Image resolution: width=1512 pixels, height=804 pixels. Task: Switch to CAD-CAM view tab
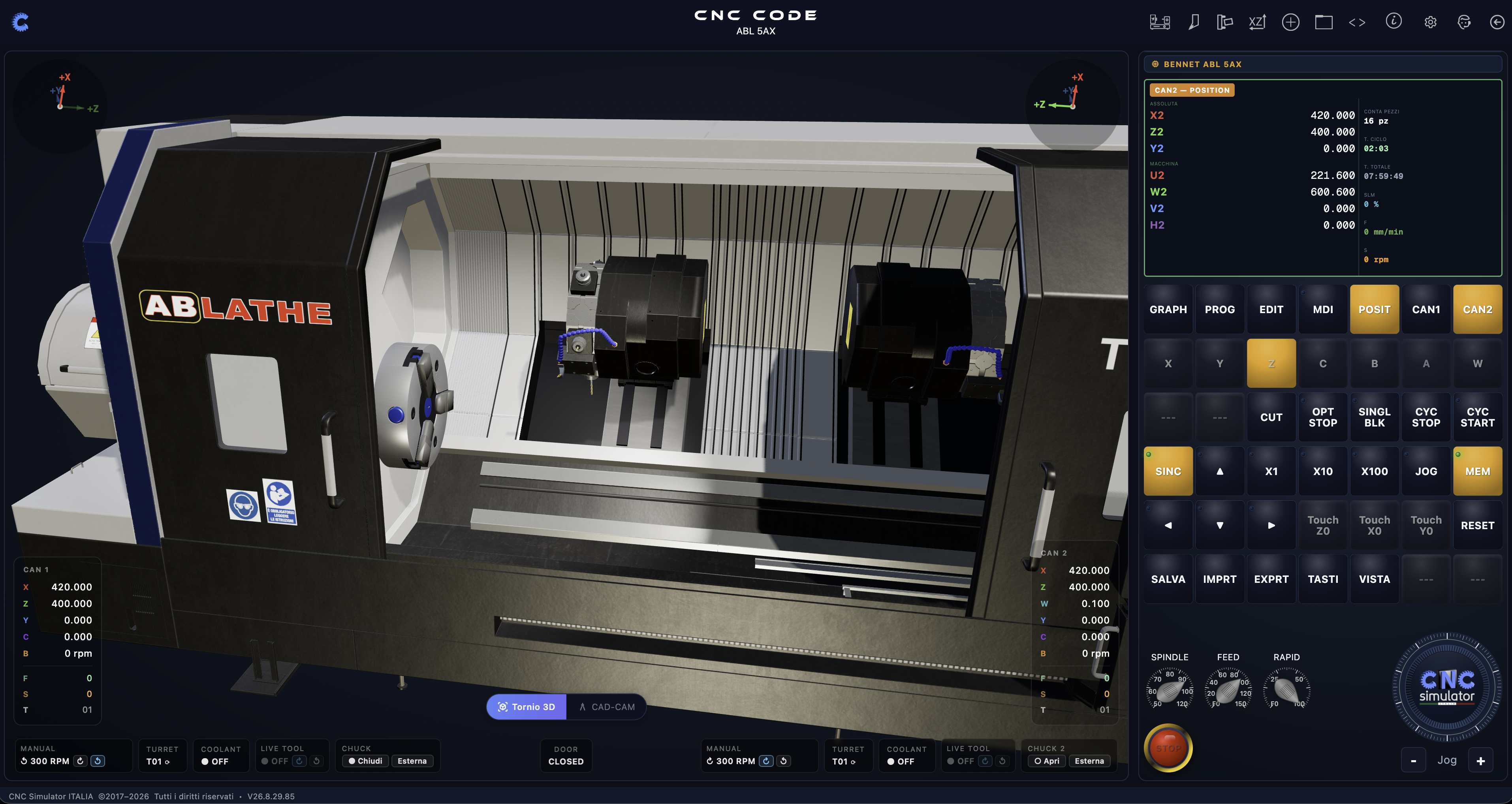pyautogui.click(x=606, y=706)
